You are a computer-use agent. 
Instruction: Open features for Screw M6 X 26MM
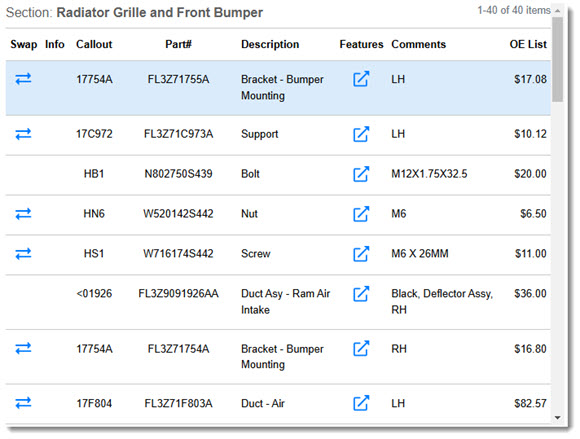pos(361,254)
